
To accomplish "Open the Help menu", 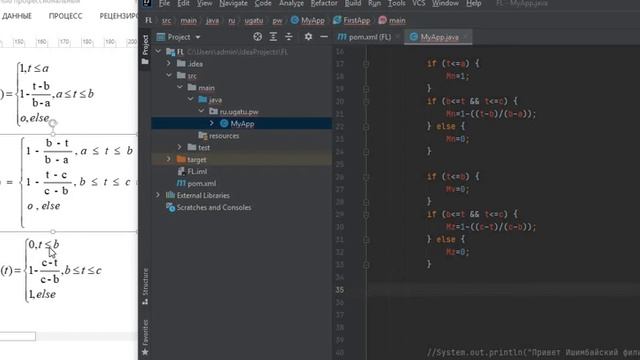I will [x=473, y=3].
